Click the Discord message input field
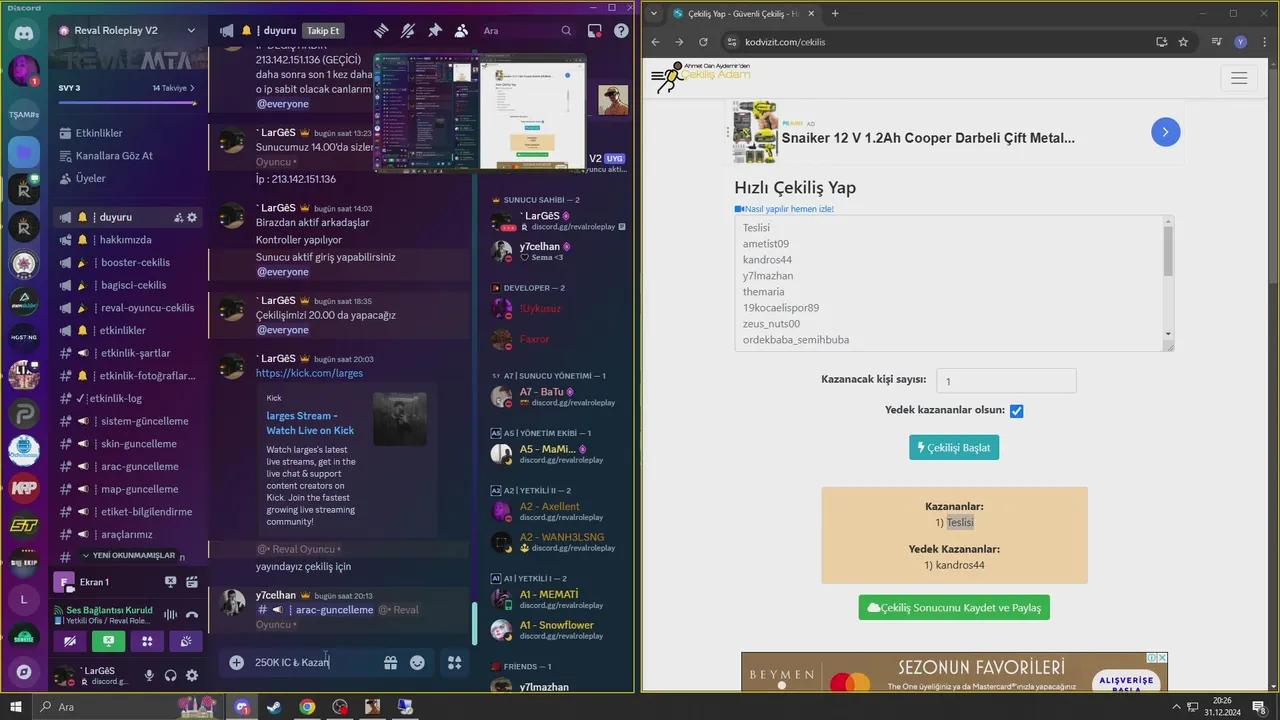 [300, 662]
